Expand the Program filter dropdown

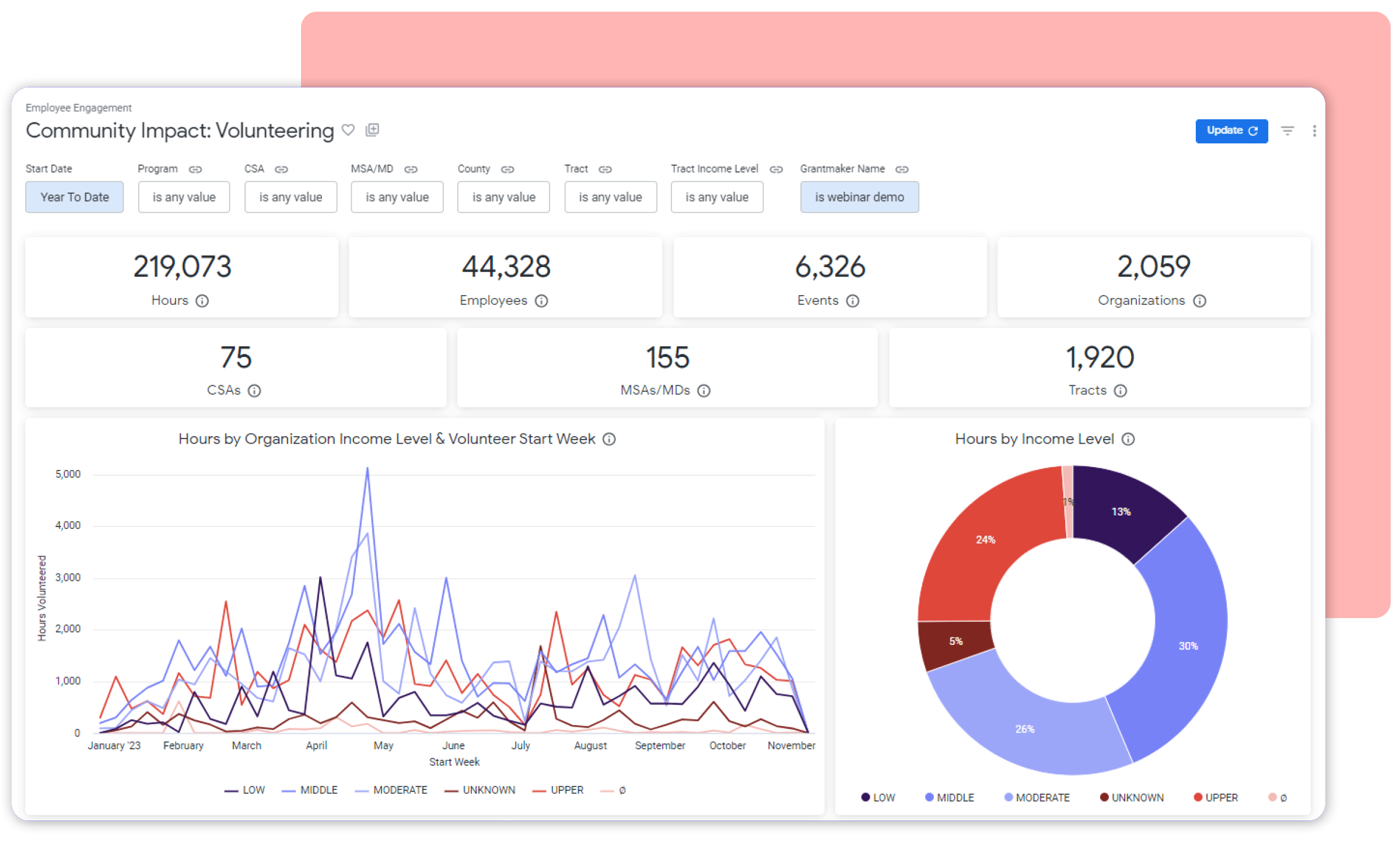pyautogui.click(x=184, y=197)
